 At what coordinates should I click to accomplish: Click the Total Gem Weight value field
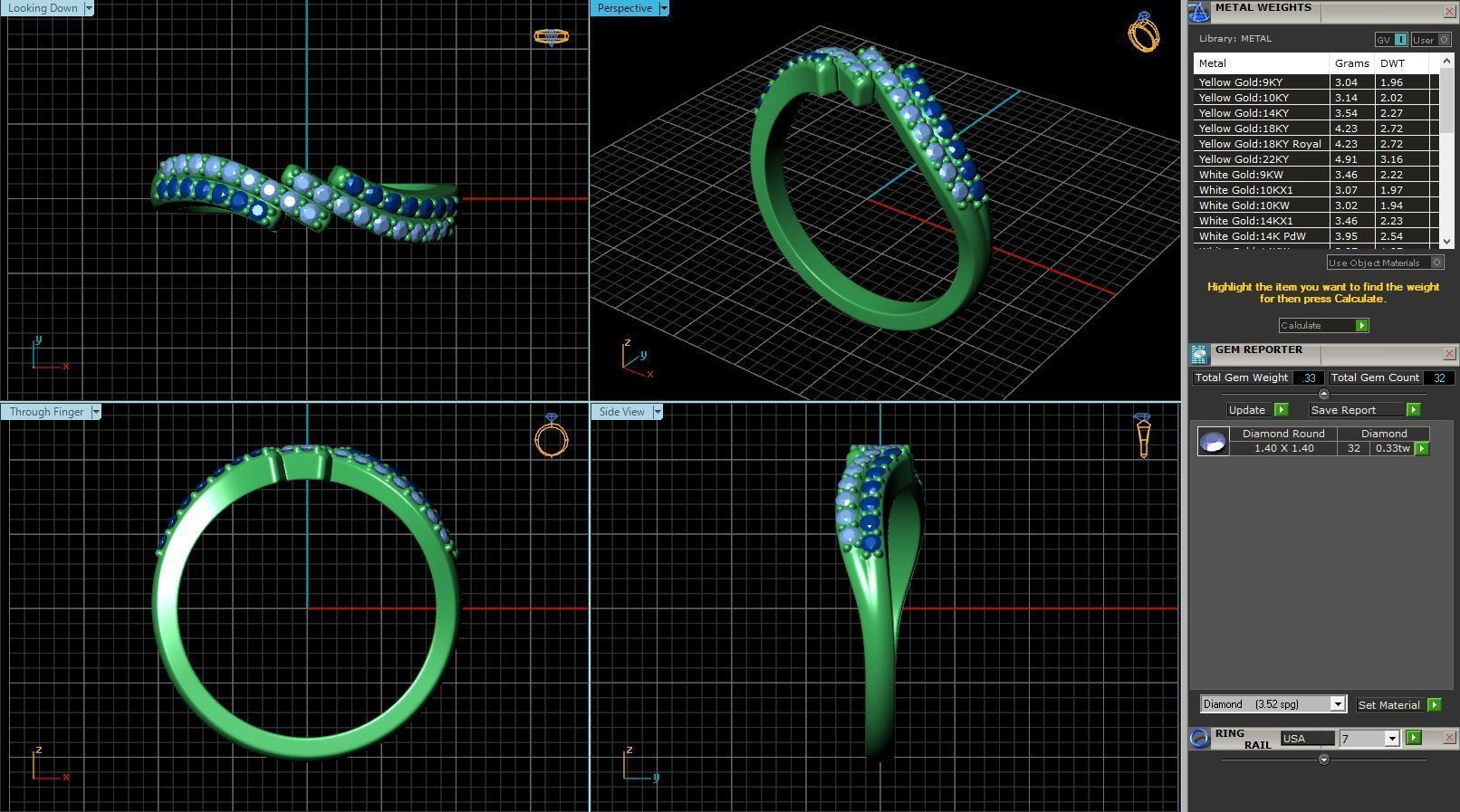1309,378
